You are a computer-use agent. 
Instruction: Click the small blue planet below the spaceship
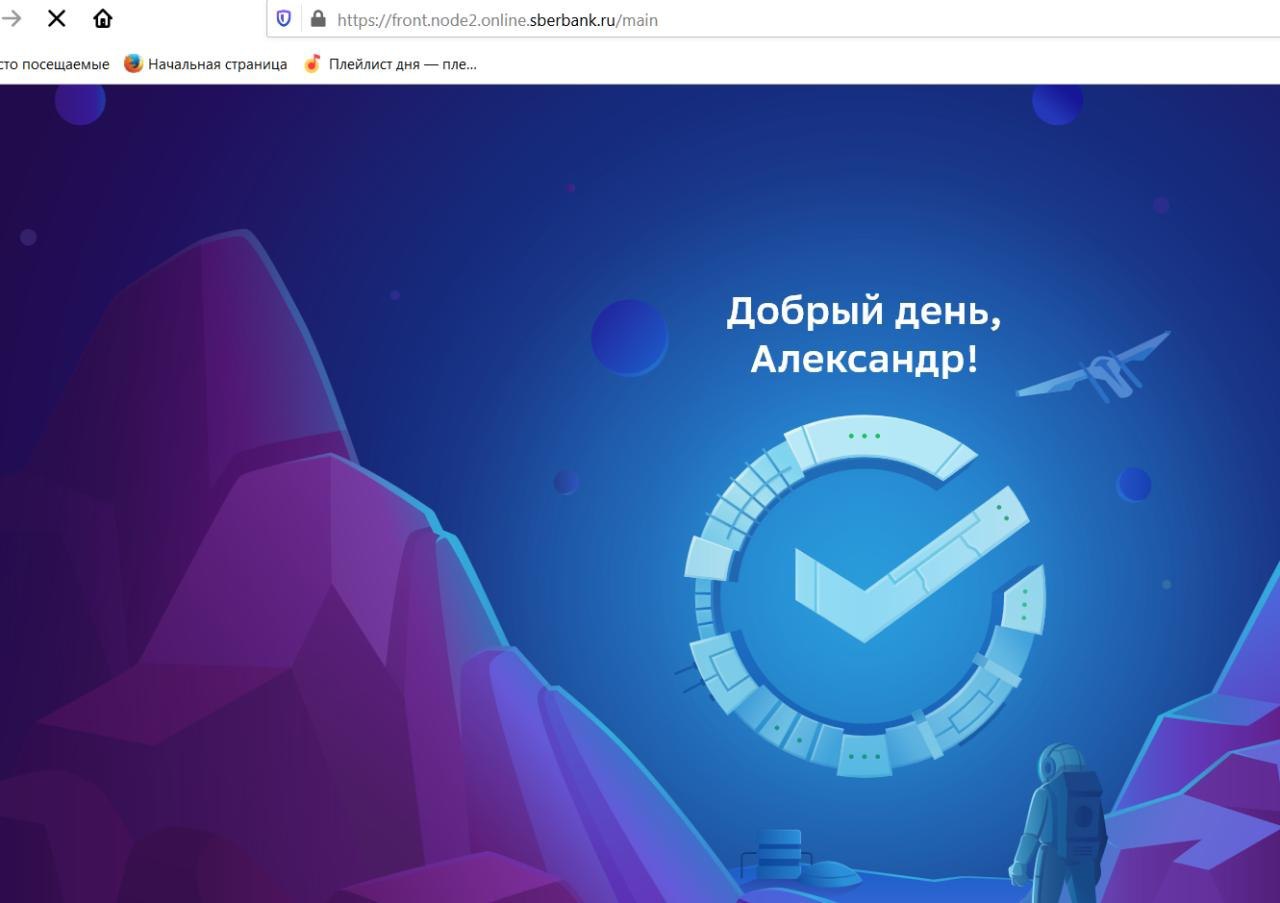1134,484
